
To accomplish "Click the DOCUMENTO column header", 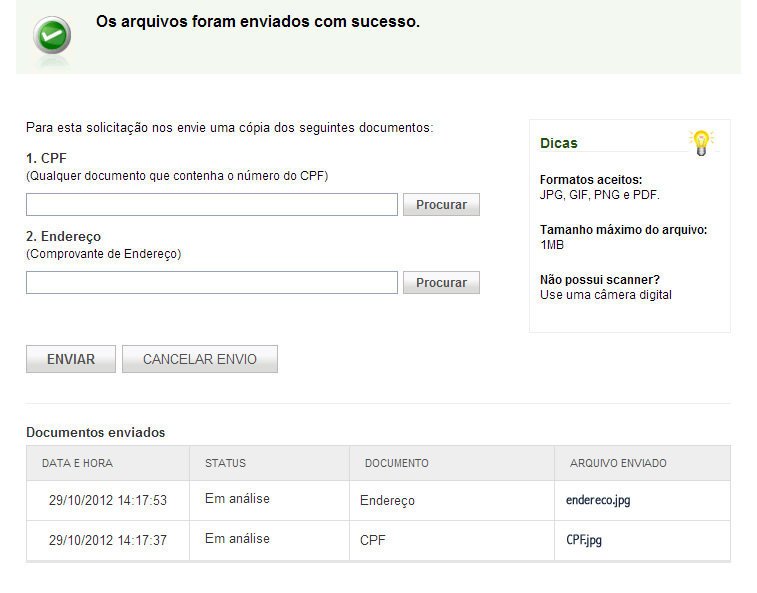I will pyautogui.click(x=396, y=464).
